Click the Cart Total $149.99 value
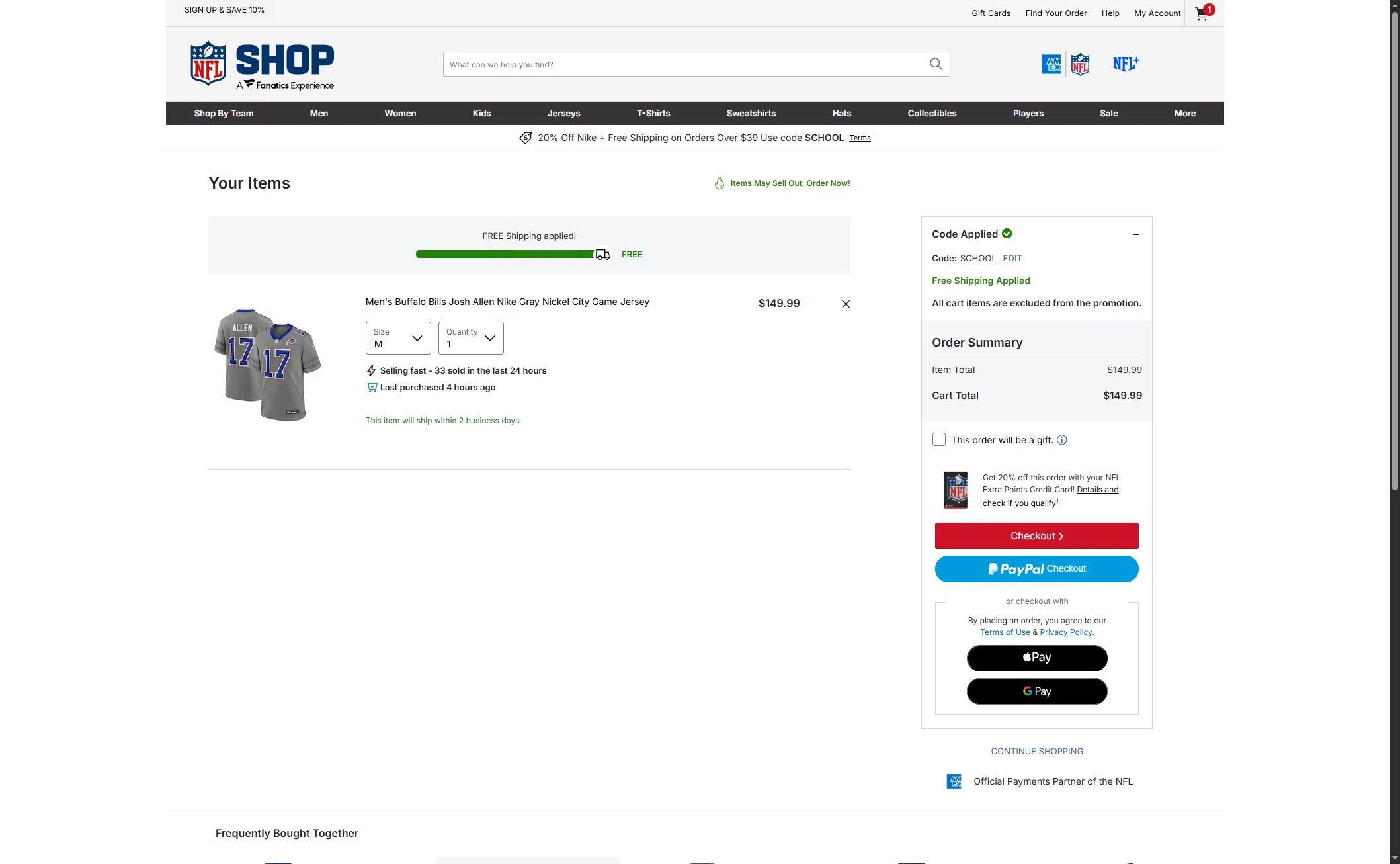1400x864 pixels. point(1122,396)
